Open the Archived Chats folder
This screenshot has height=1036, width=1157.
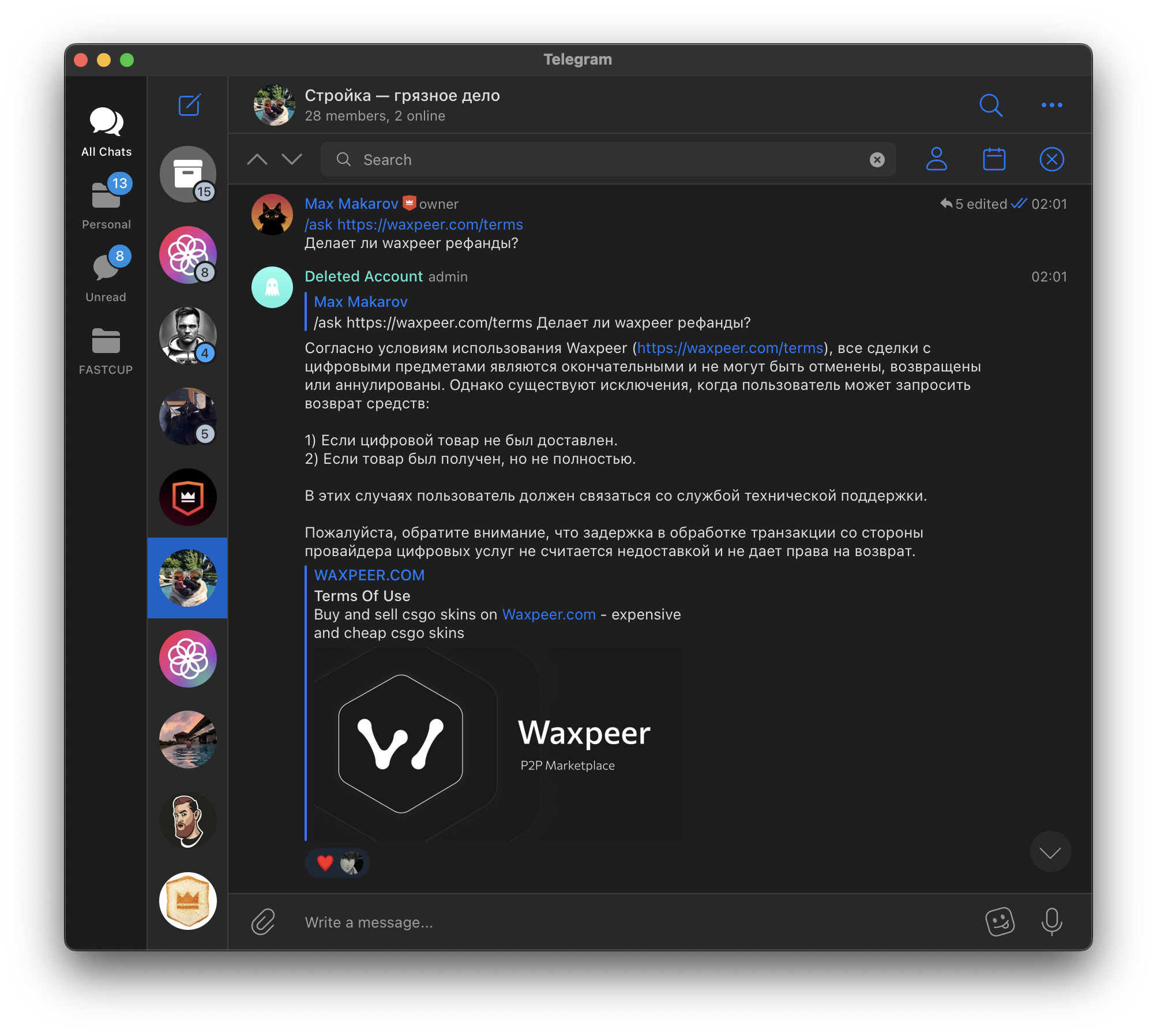point(188,174)
